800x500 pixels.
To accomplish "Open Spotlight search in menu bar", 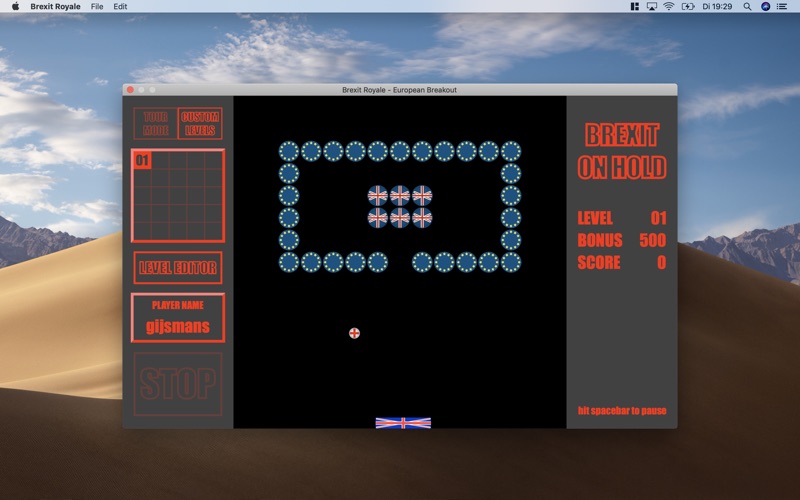I will [747, 6].
